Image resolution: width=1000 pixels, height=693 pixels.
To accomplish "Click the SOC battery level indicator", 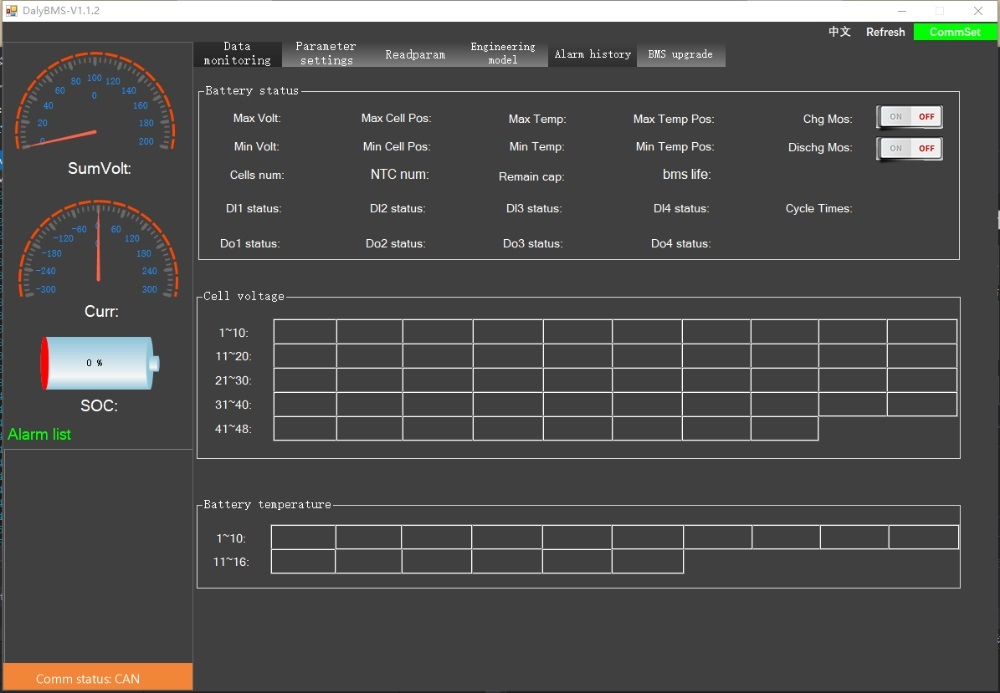I will [x=98, y=362].
